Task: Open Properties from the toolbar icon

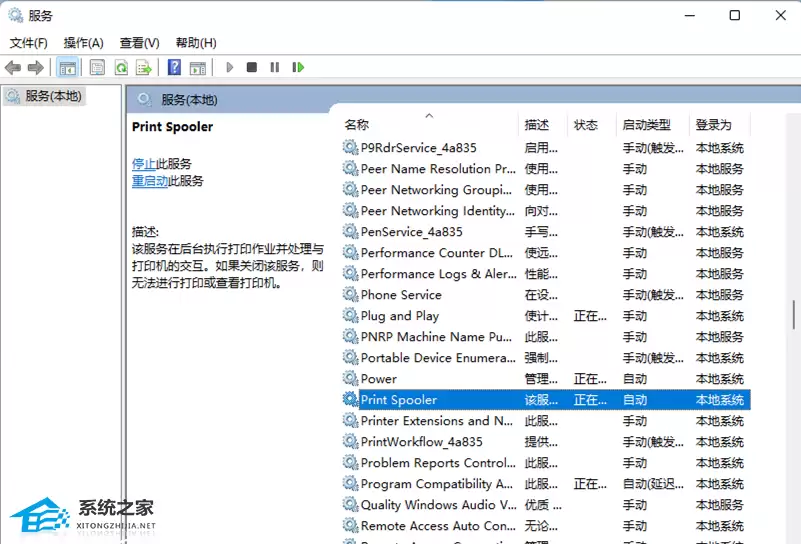Action: coord(97,67)
